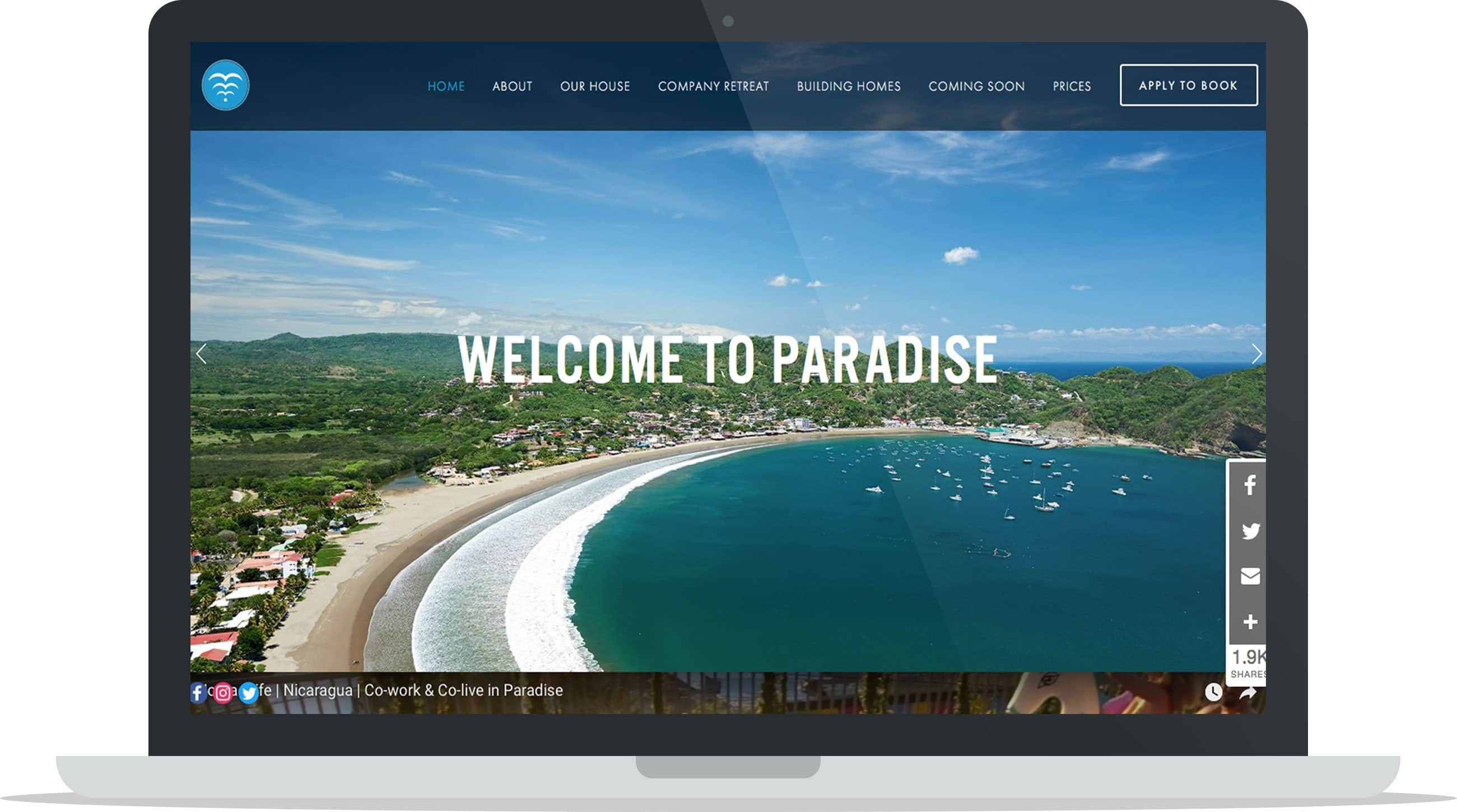This screenshot has width=1457, height=812.
Task: Open the HOME menu item
Action: (x=446, y=86)
